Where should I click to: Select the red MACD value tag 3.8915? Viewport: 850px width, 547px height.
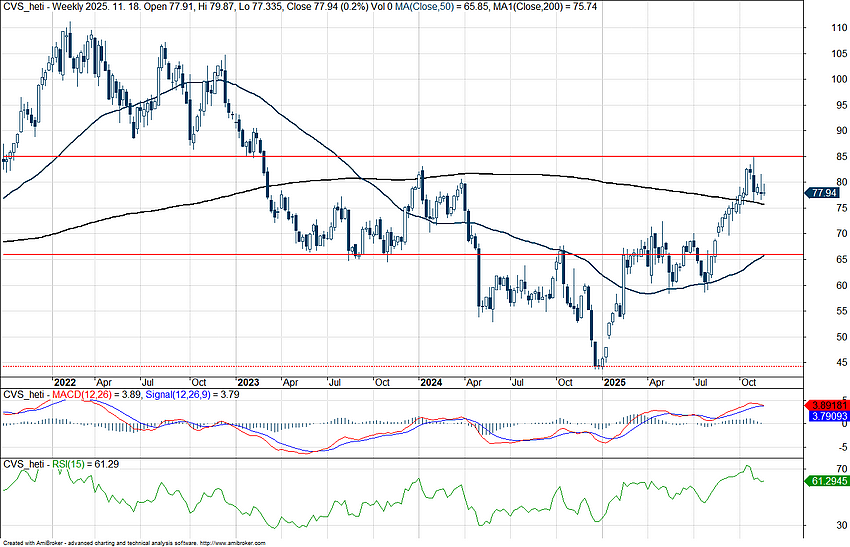(x=825, y=405)
